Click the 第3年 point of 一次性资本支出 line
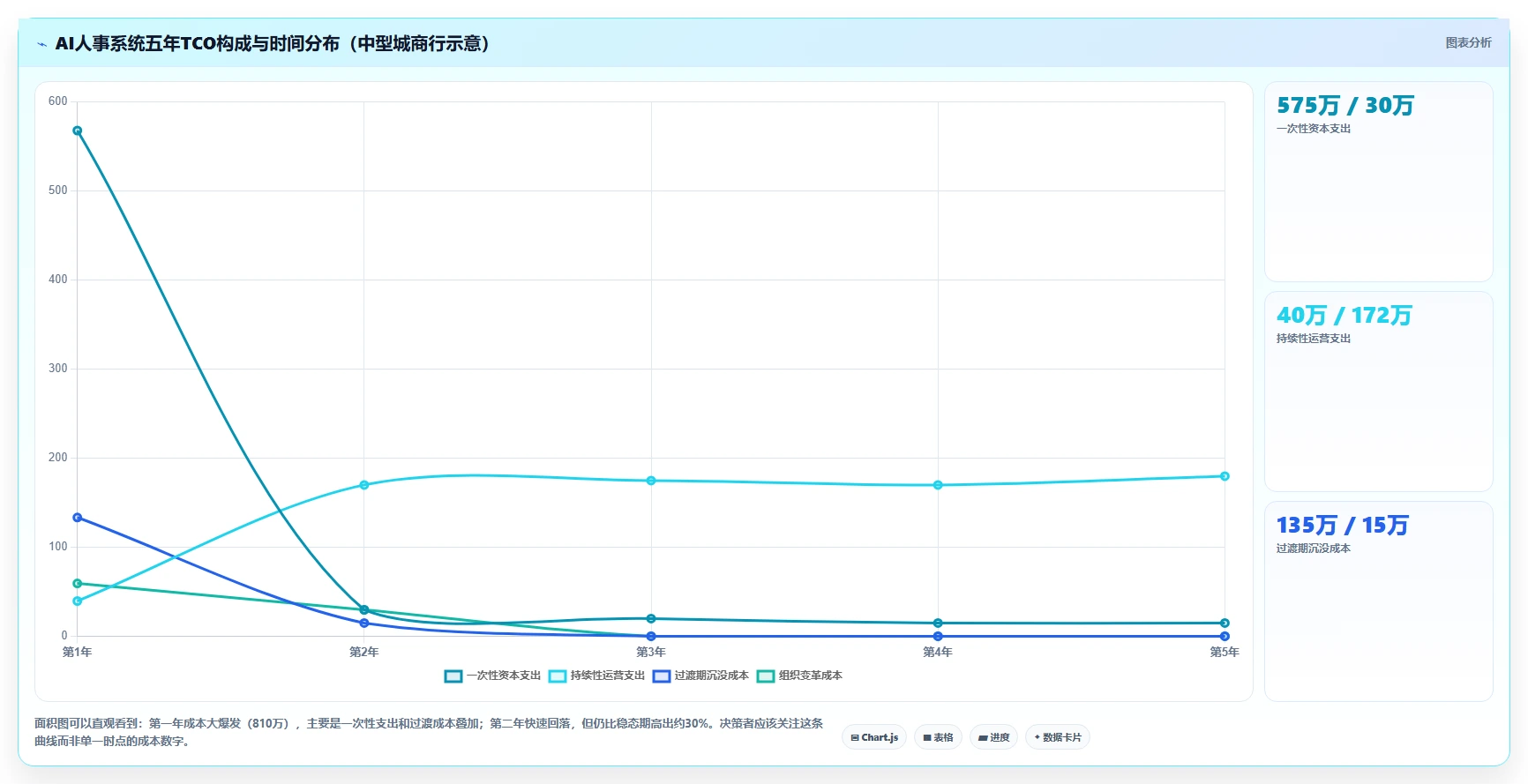The width and height of the screenshot is (1528, 784). (x=651, y=619)
